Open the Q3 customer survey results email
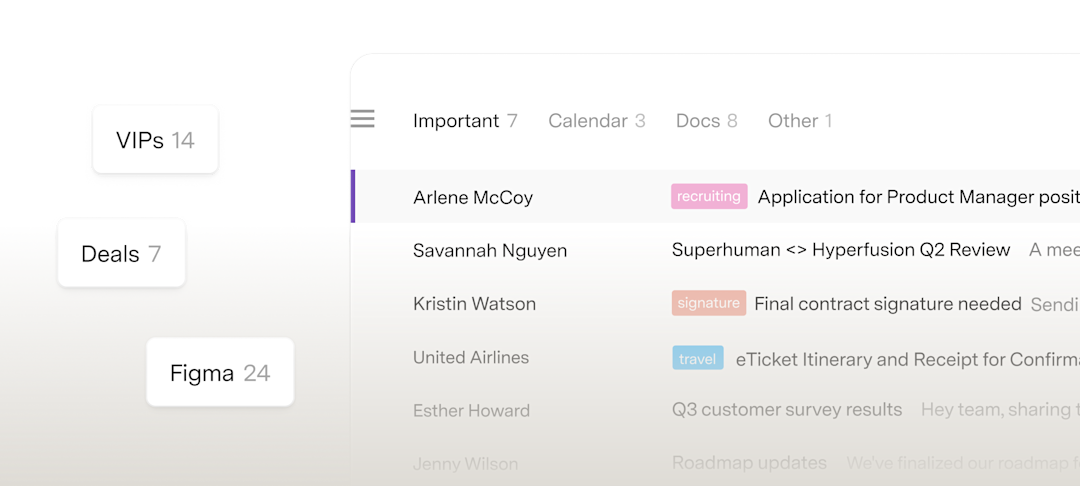 tap(715, 410)
